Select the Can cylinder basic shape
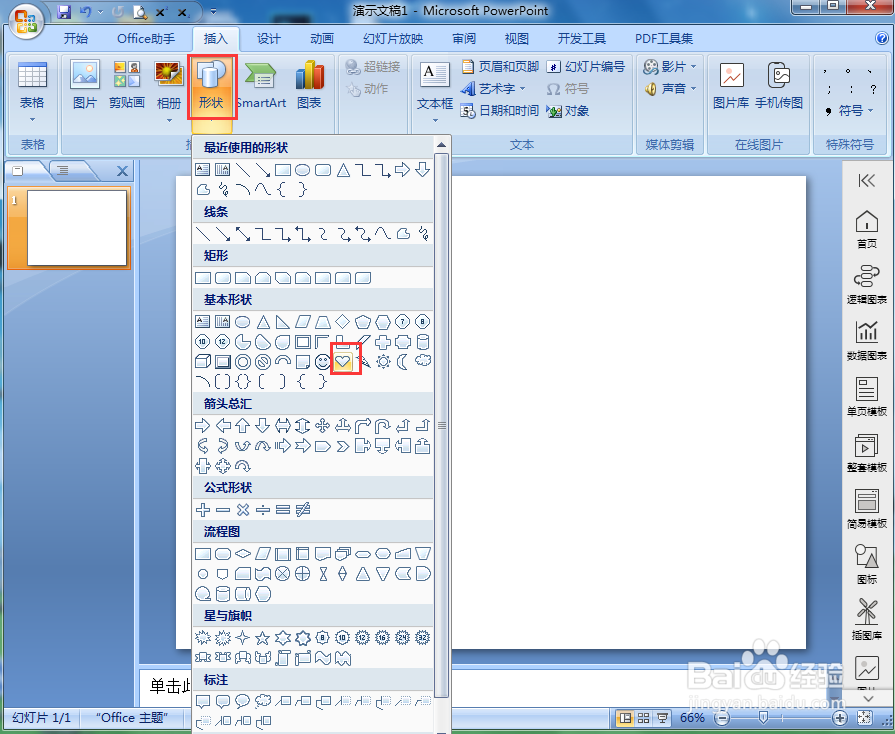The width and height of the screenshot is (895, 734). (423, 342)
